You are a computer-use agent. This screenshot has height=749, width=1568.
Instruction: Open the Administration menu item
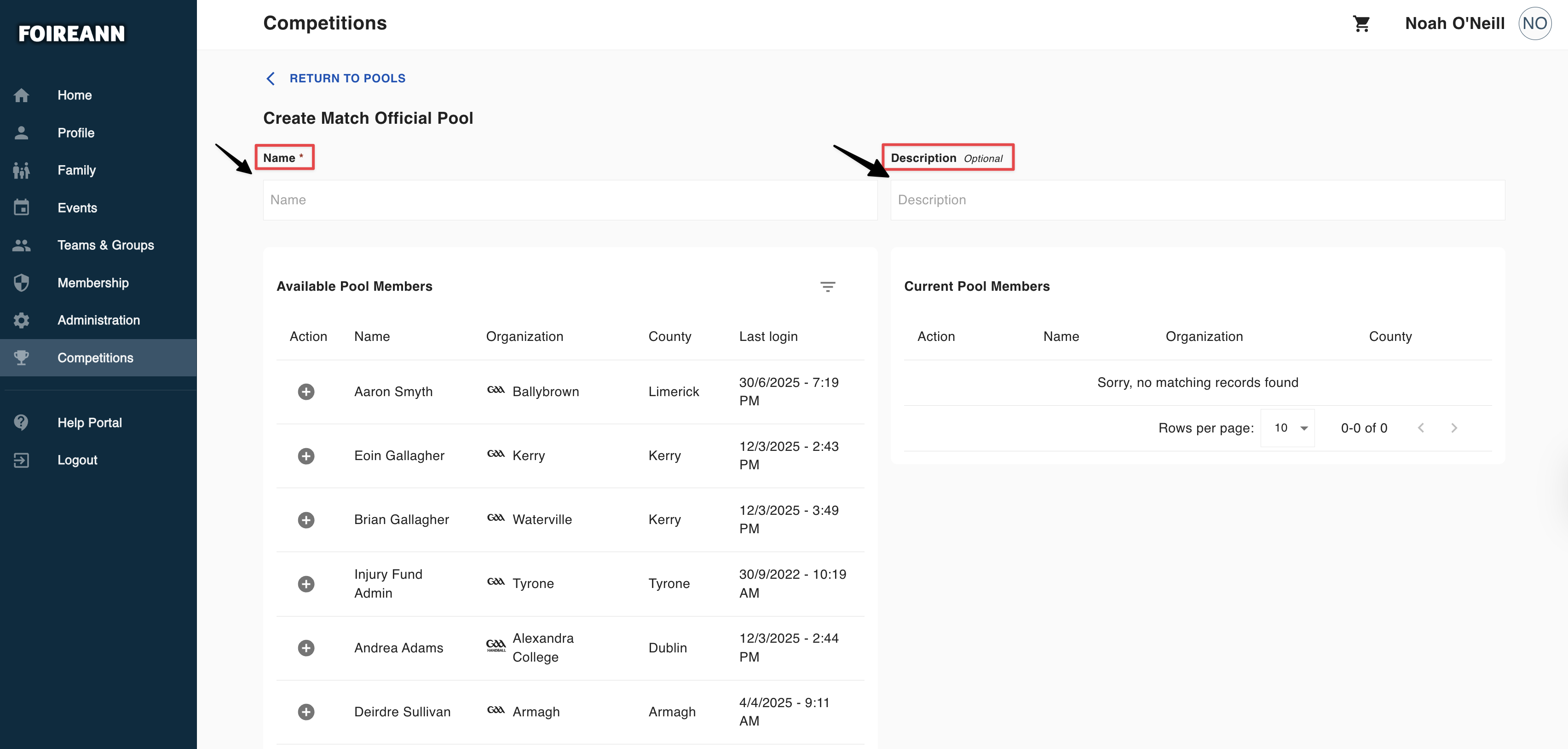tap(98, 320)
